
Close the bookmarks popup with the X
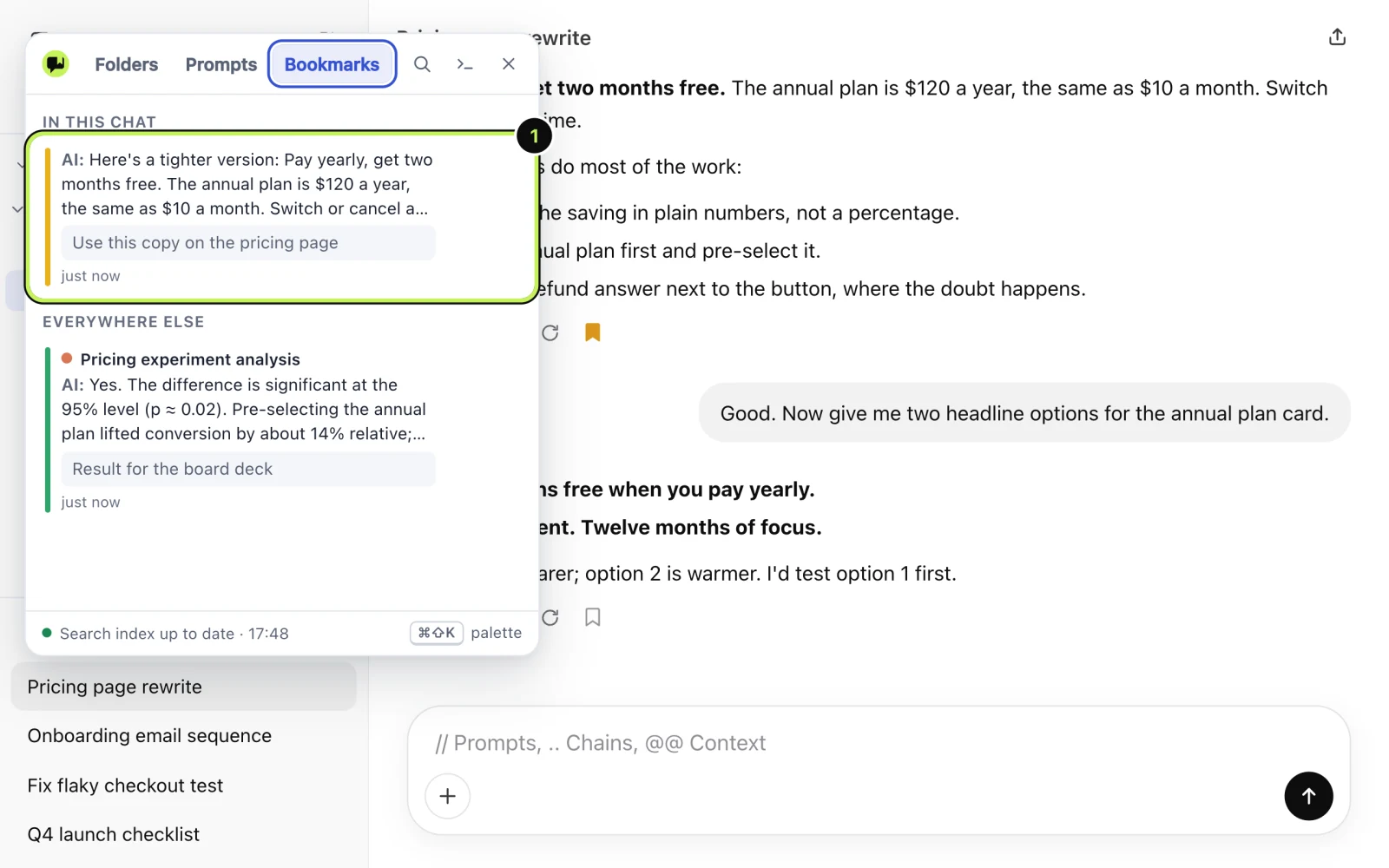click(509, 64)
